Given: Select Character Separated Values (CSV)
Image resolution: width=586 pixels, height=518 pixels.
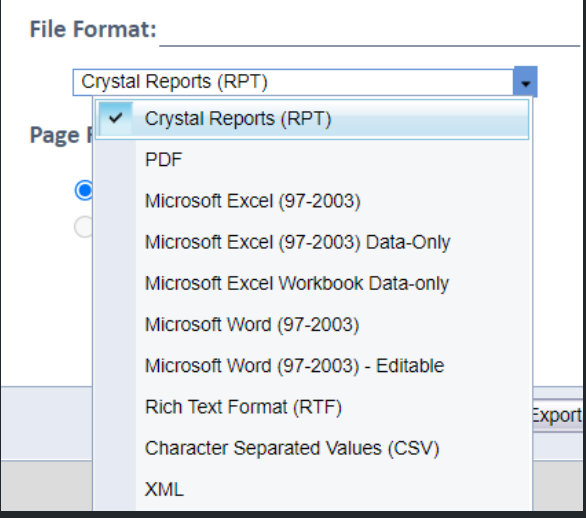Looking at the screenshot, I should (312, 448).
